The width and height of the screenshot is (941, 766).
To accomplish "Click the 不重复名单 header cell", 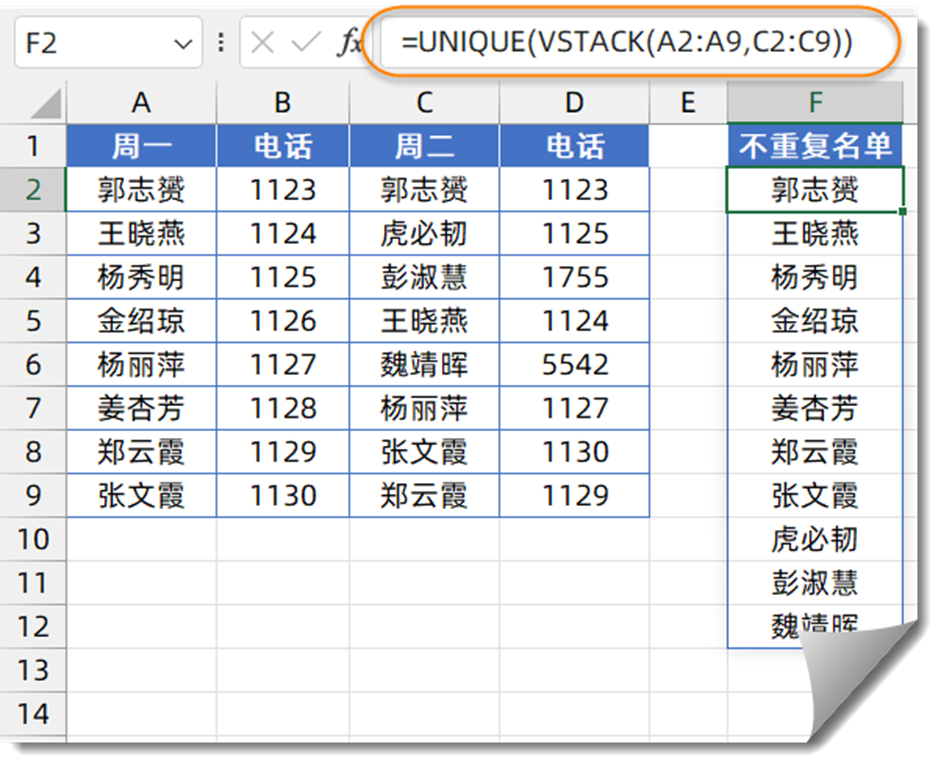I will click(815, 147).
